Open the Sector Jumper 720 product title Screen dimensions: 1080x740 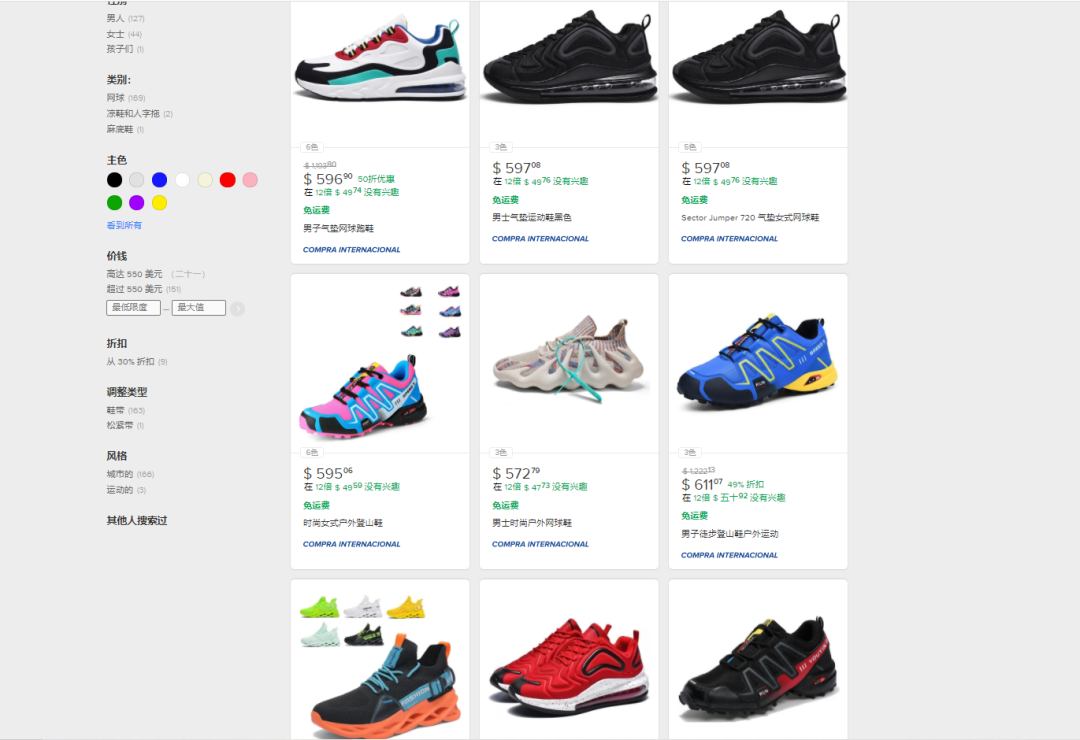749,218
